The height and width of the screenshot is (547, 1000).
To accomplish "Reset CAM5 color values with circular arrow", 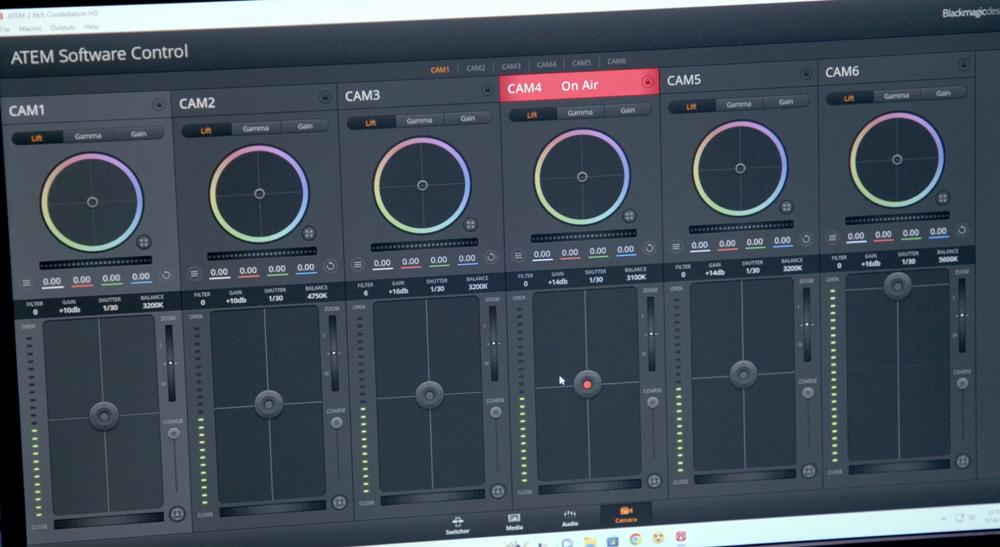I will [806, 239].
